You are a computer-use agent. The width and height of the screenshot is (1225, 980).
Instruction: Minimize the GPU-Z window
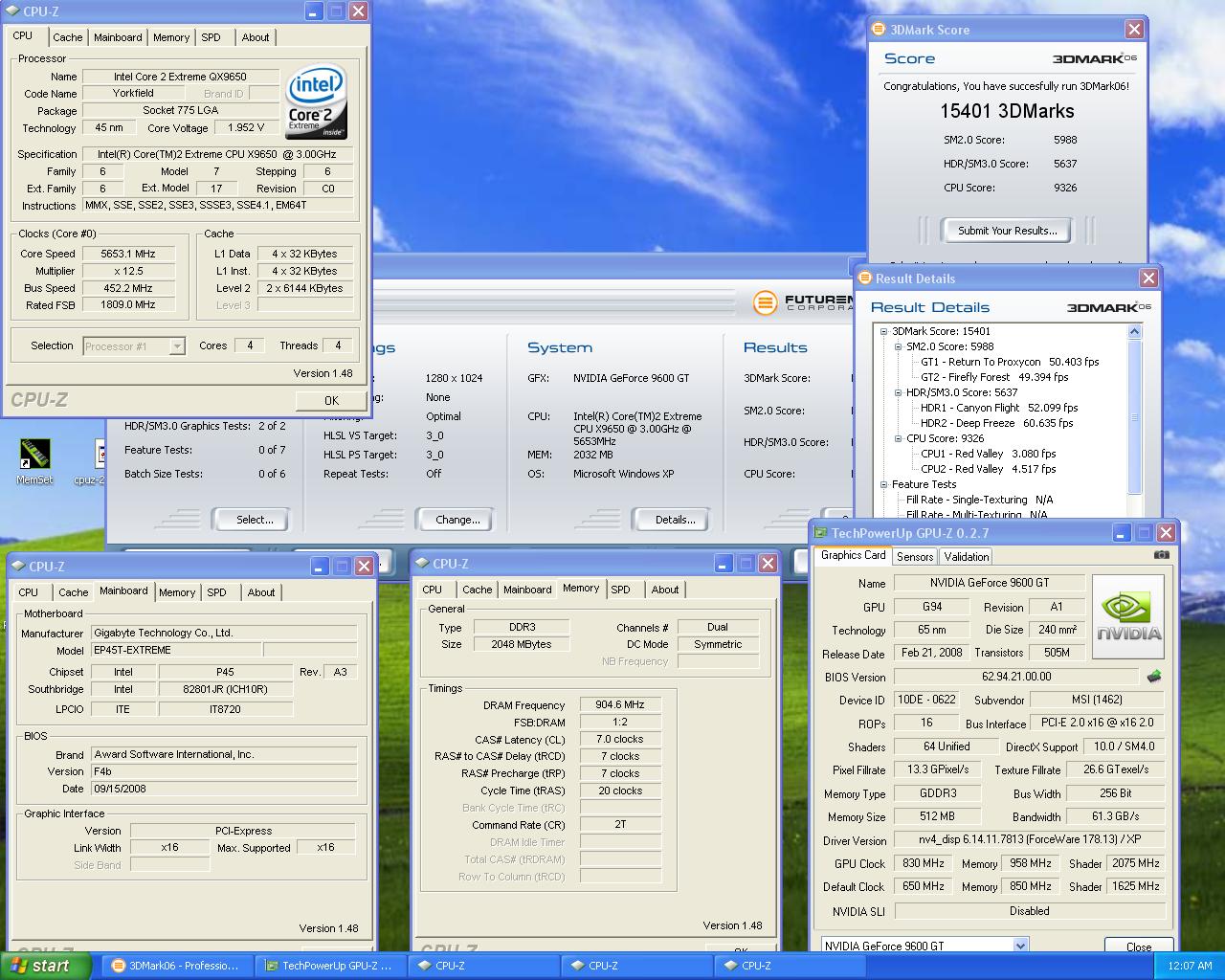click(x=1120, y=533)
